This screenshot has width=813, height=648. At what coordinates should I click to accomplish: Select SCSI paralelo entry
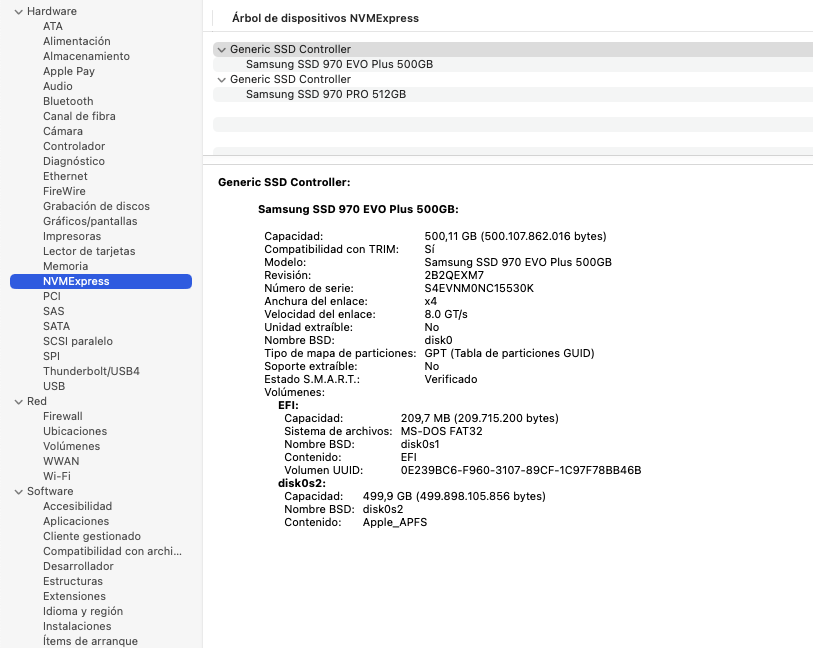[78, 342]
